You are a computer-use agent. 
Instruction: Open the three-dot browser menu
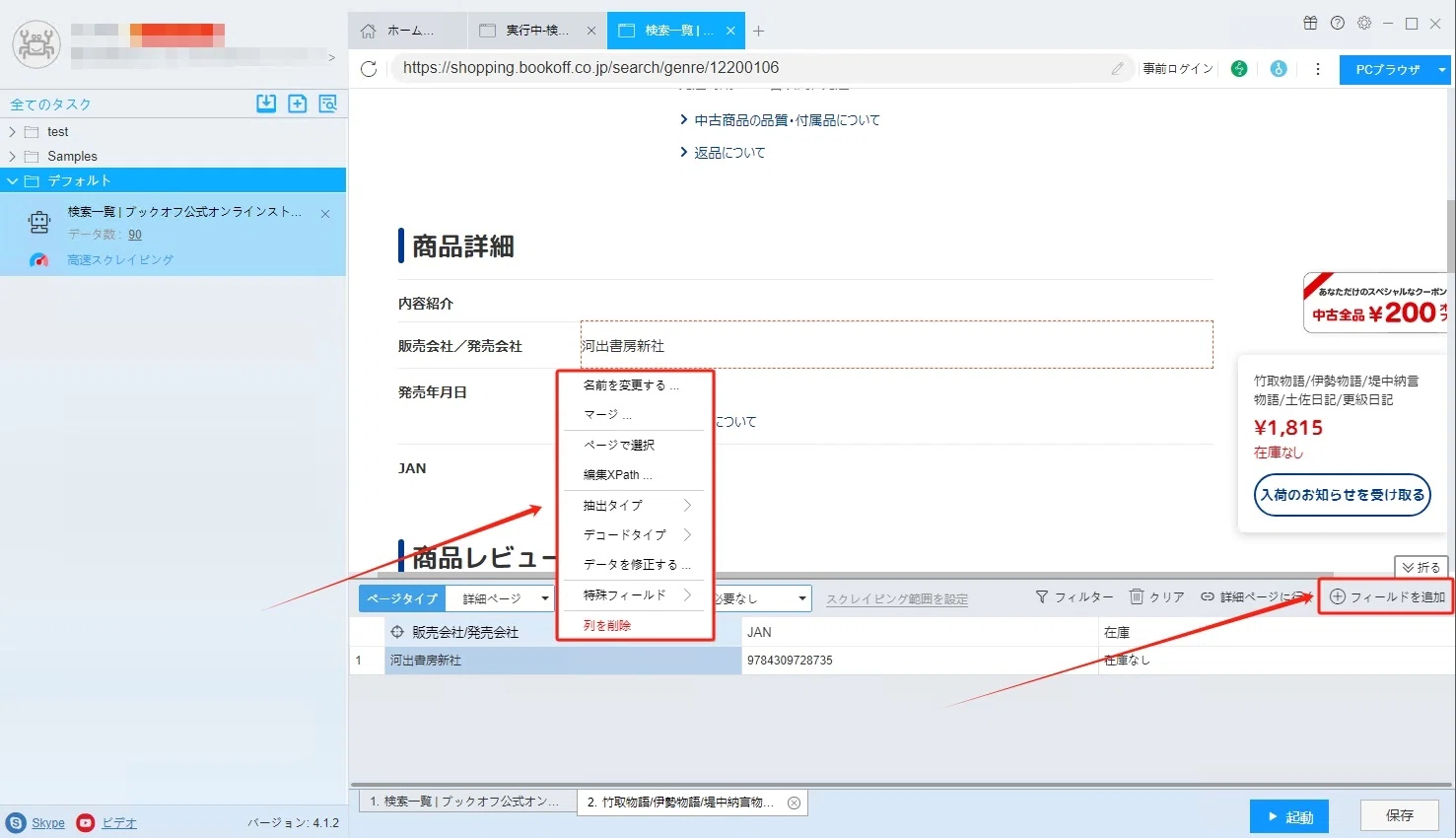(x=1318, y=69)
